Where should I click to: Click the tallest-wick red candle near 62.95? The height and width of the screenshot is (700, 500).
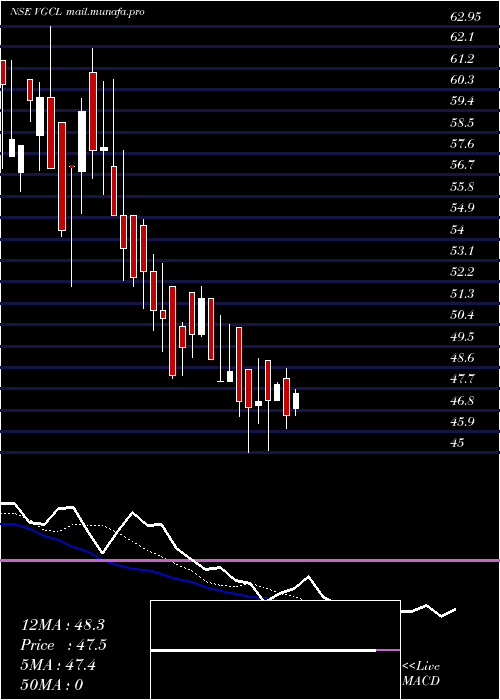pyautogui.click(x=50, y=98)
